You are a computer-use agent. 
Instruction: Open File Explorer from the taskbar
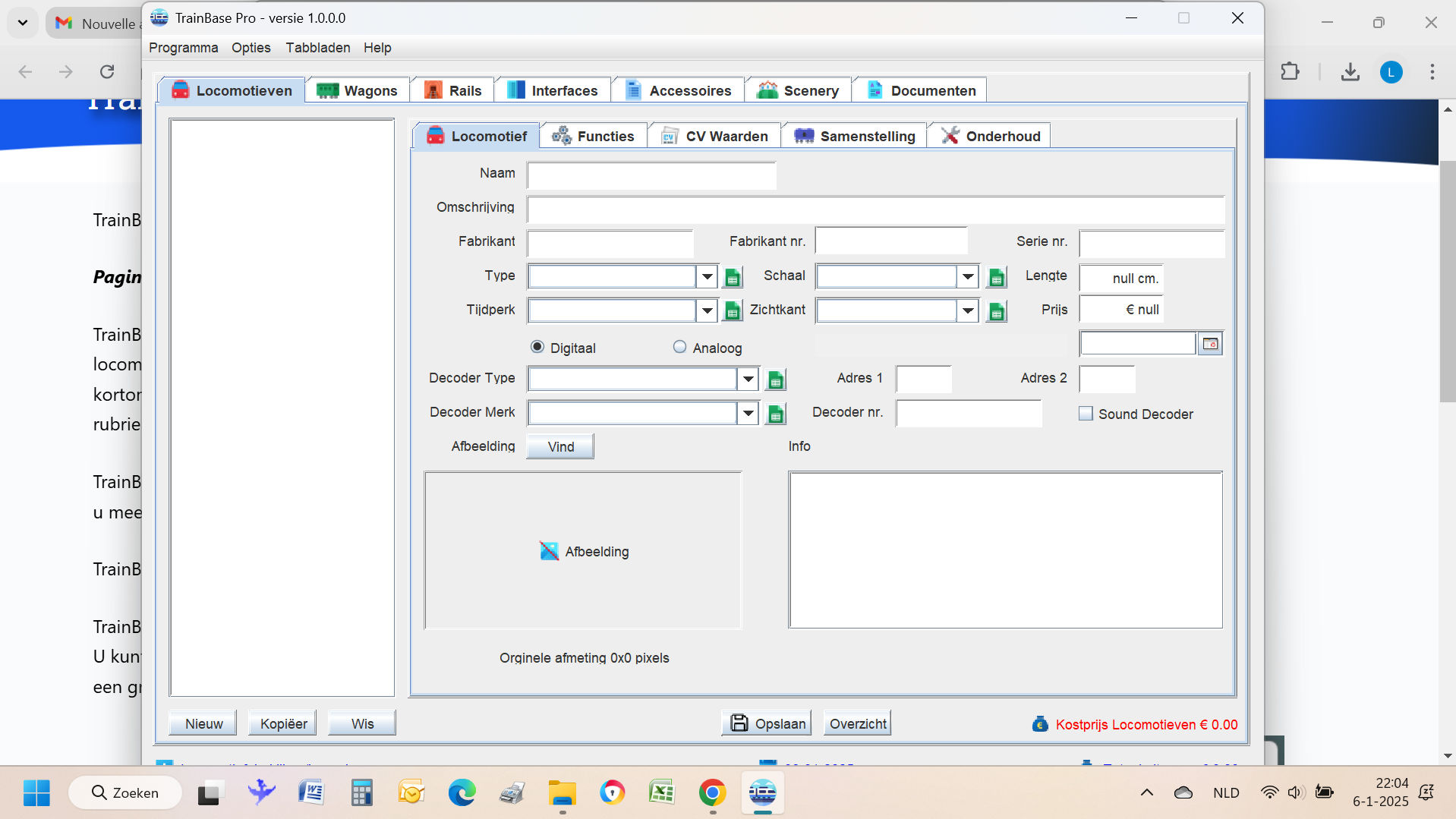point(563,792)
